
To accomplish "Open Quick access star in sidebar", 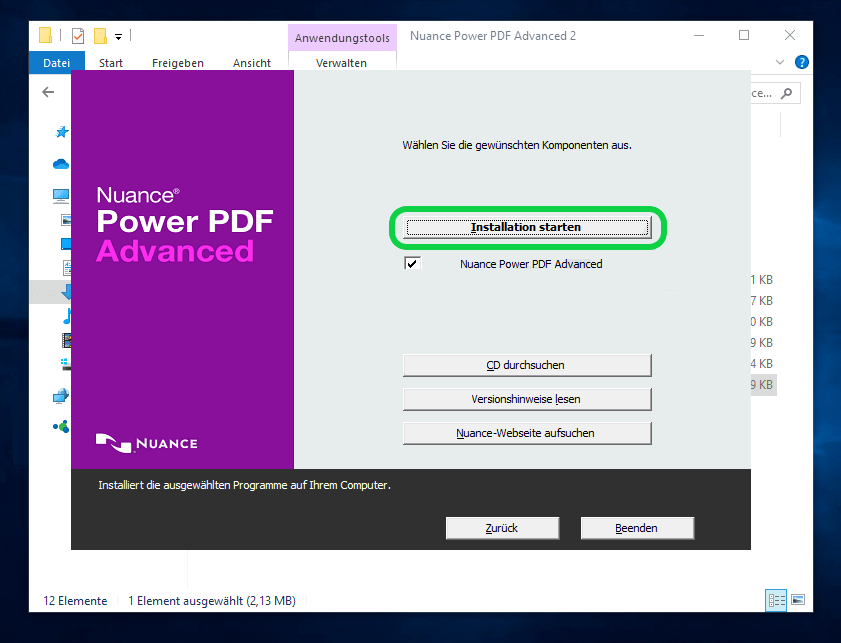I will click(62, 132).
